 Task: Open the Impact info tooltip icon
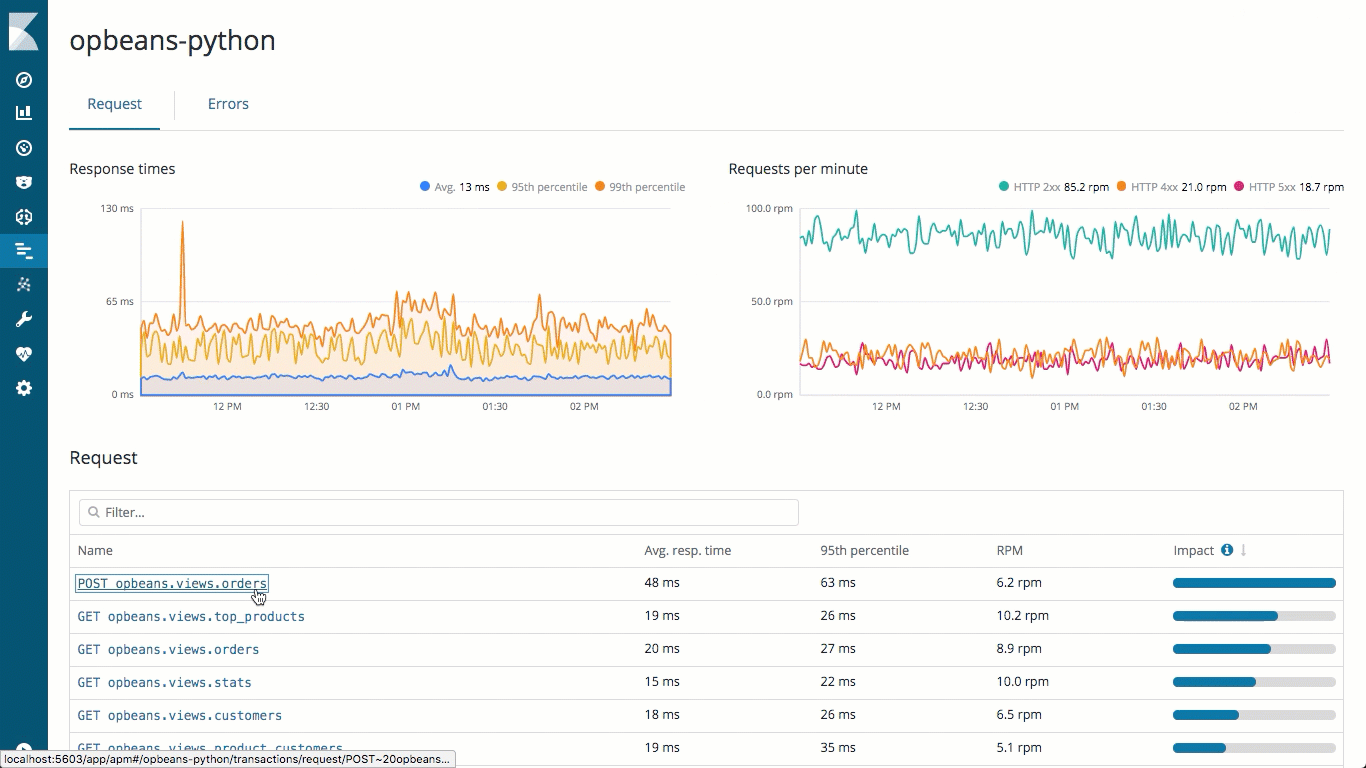[x=1225, y=549]
